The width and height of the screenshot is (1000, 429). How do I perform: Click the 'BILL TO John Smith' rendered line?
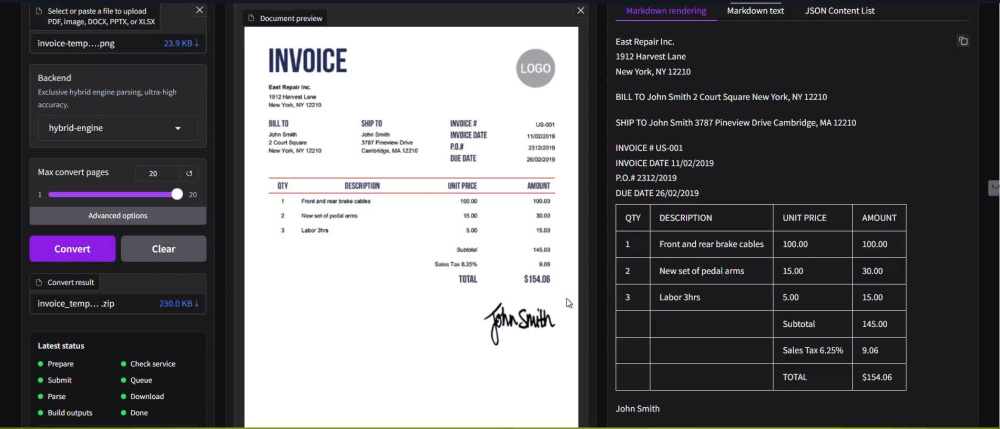(x=721, y=98)
